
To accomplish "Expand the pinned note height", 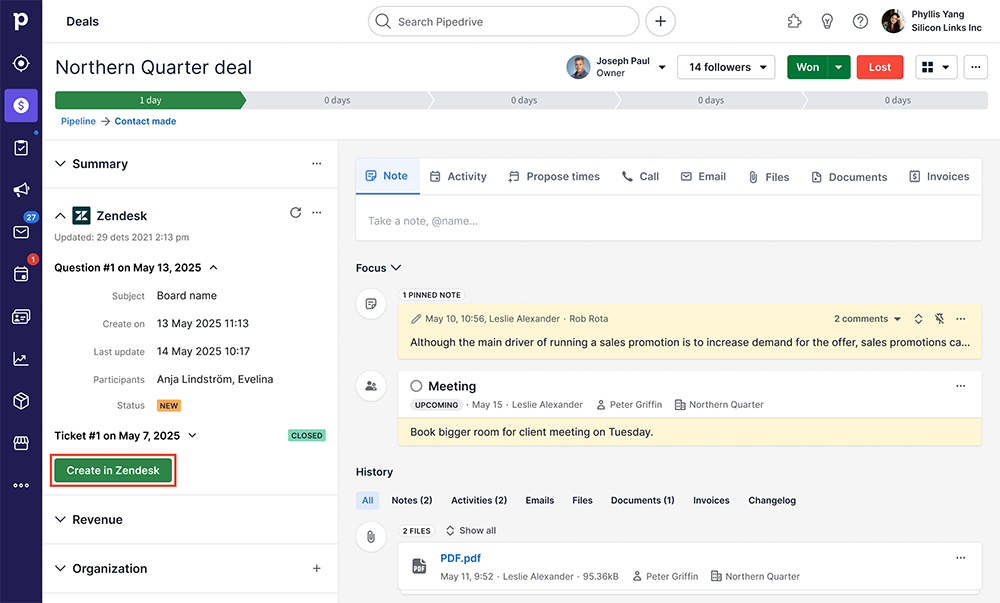I will coord(918,319).
